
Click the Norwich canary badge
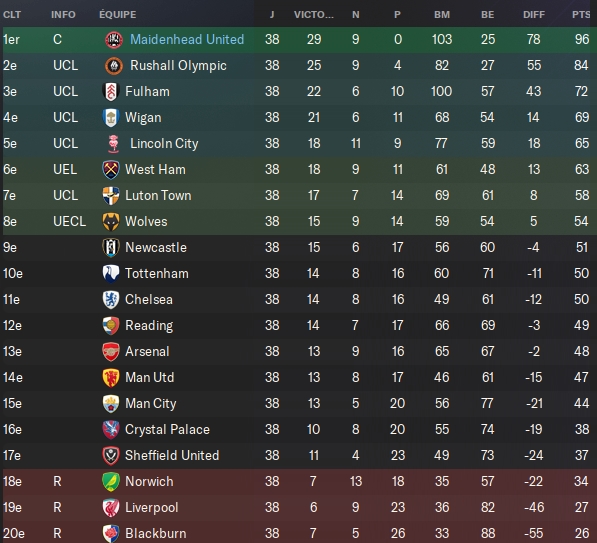(x=111, y=482)
